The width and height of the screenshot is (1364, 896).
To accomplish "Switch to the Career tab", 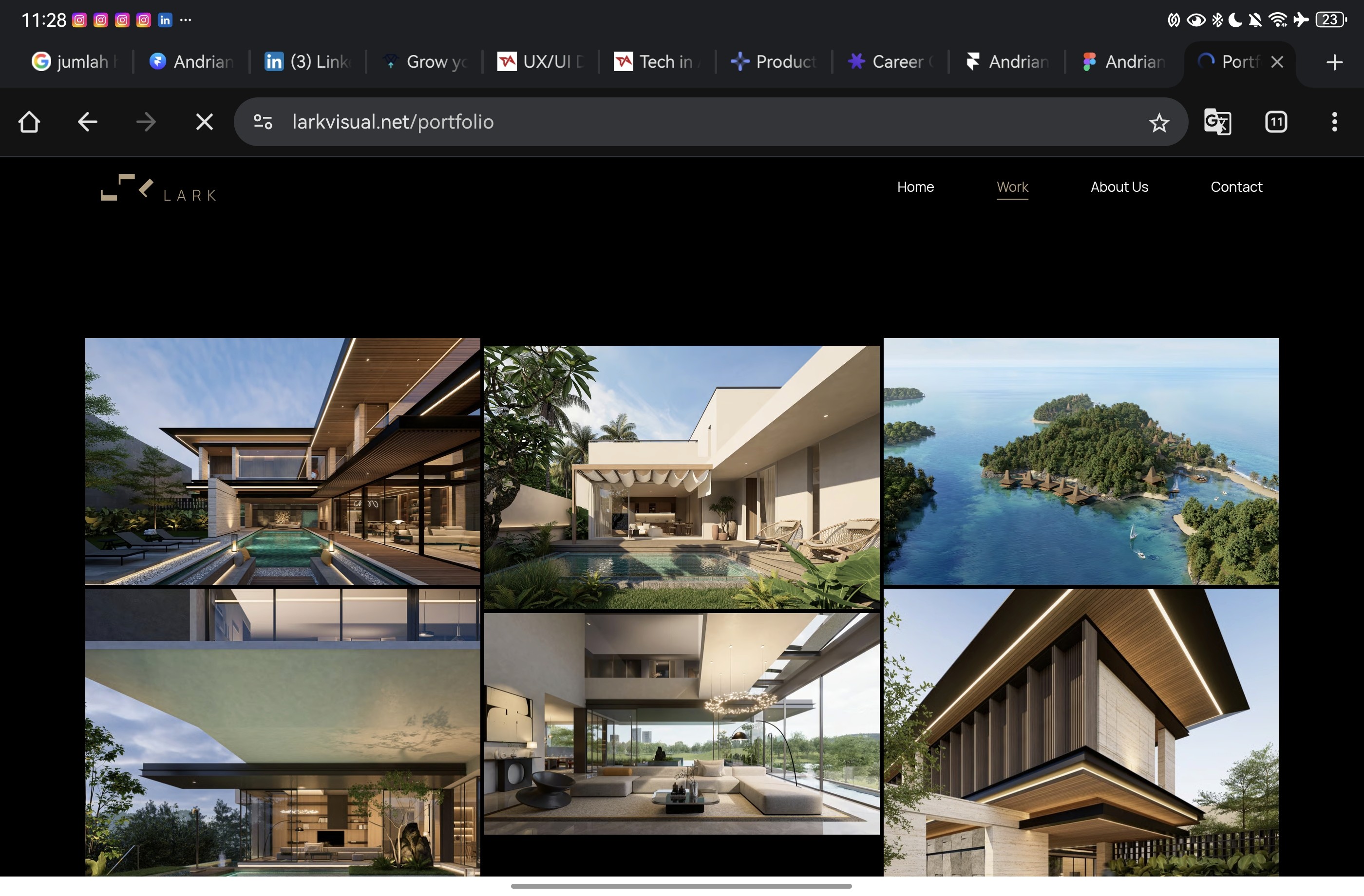I will (890, 62).
